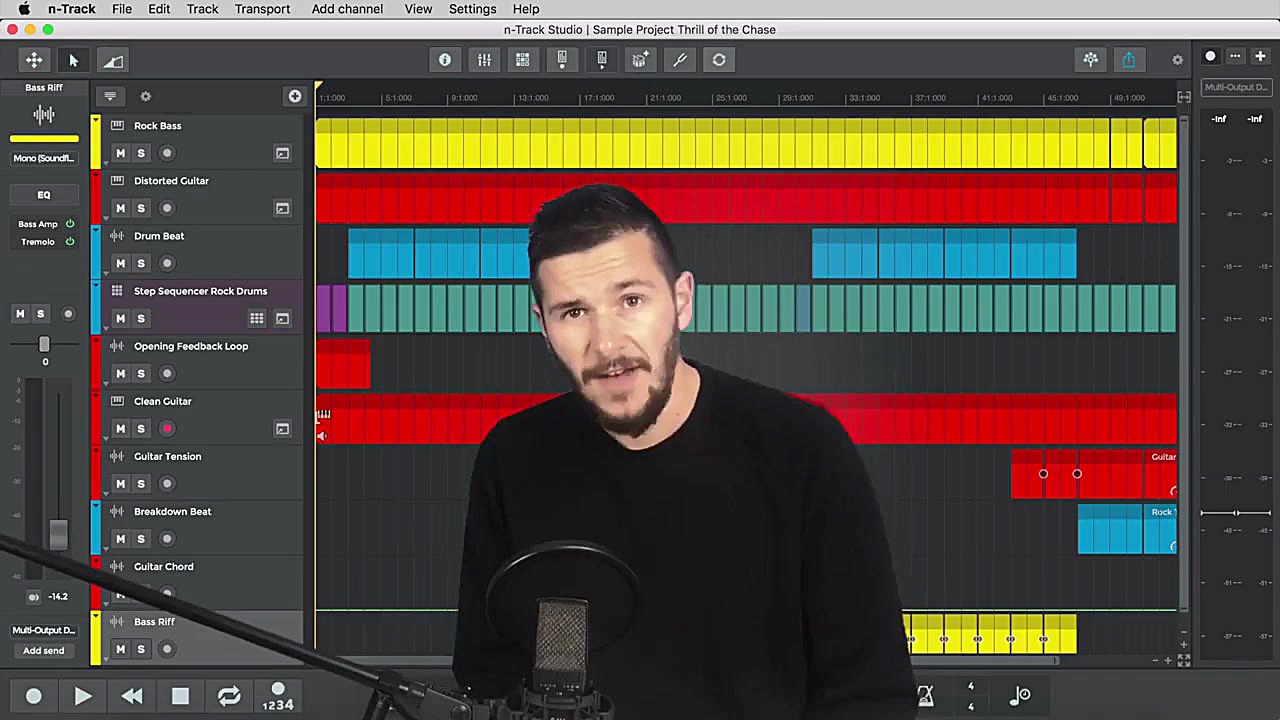Screen dimensions: 1280x720
Task: Click the metronome icon in transport bar
Action: (925, 694)
